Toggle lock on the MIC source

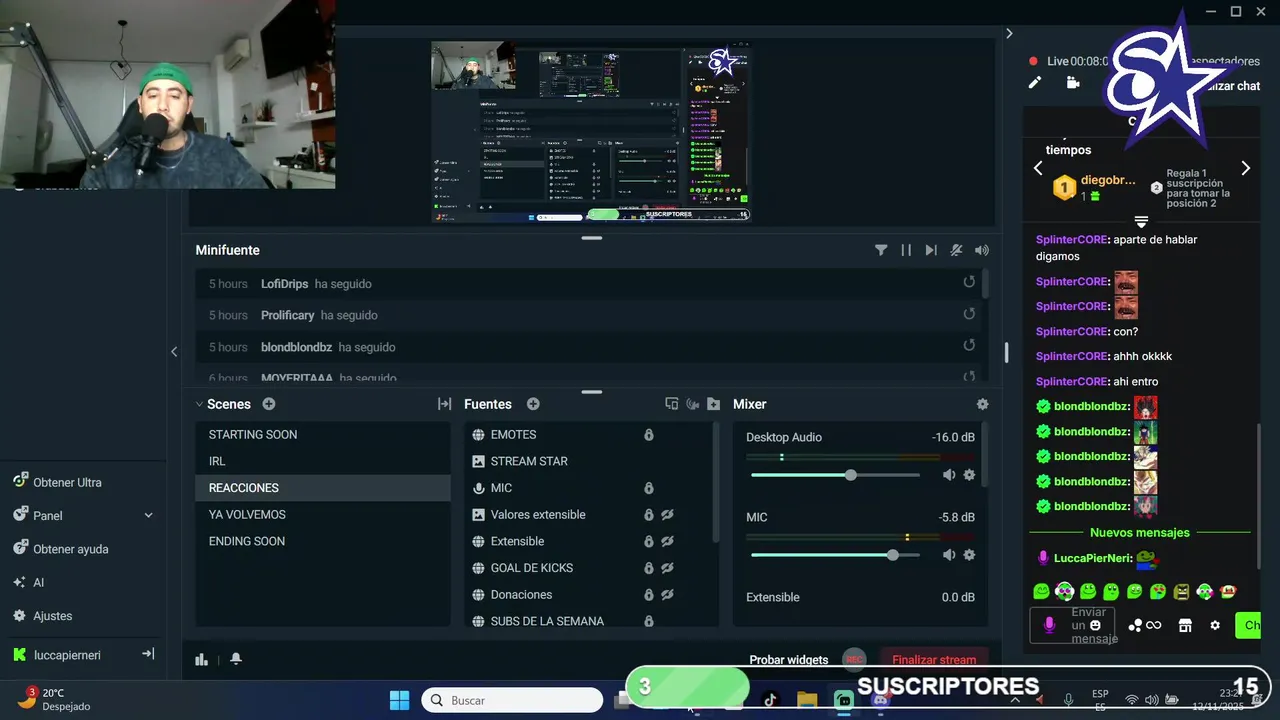click(648, 488)
